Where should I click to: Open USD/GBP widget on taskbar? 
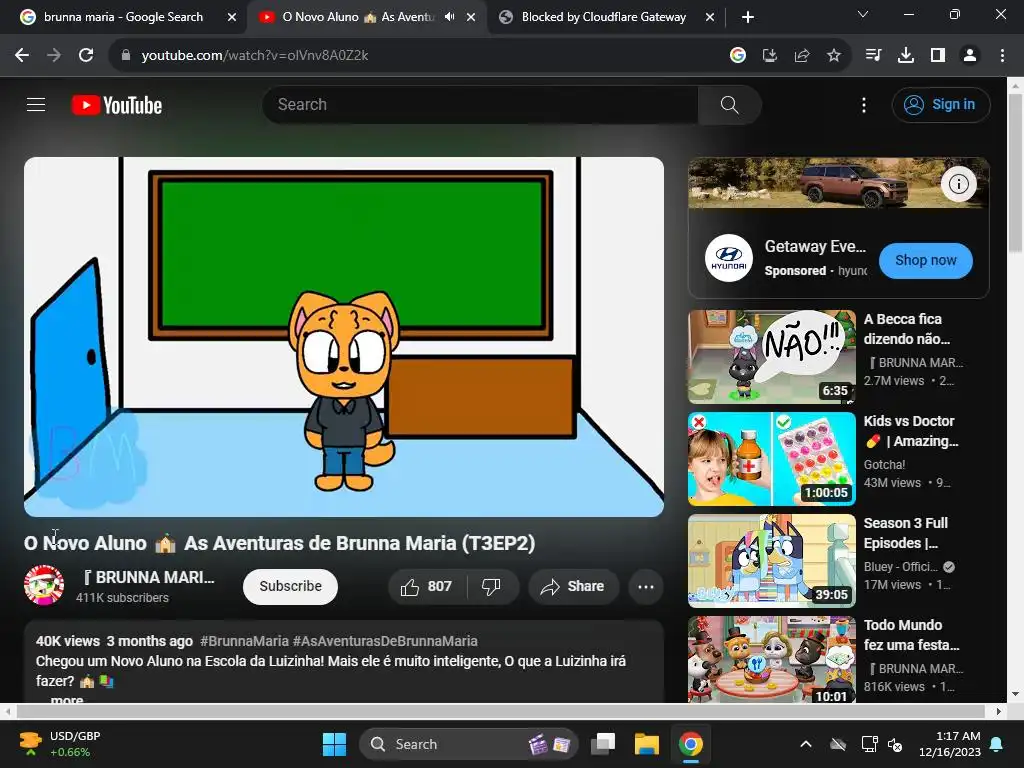(60, 744)
